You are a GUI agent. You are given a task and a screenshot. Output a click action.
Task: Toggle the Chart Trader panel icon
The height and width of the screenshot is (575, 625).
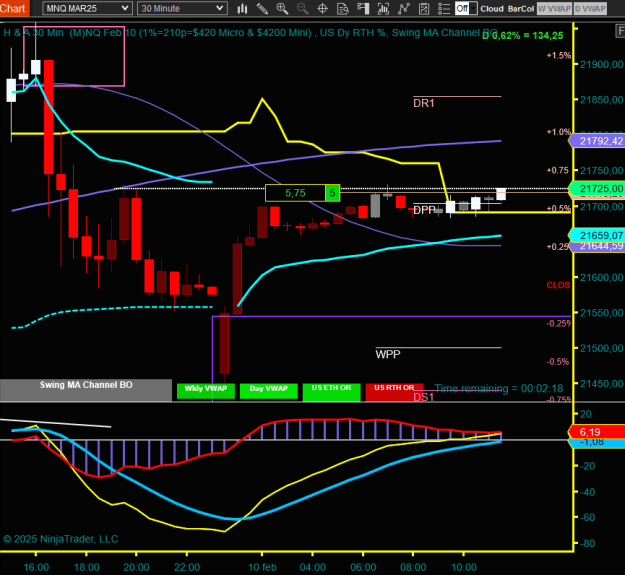click(363, 8)
